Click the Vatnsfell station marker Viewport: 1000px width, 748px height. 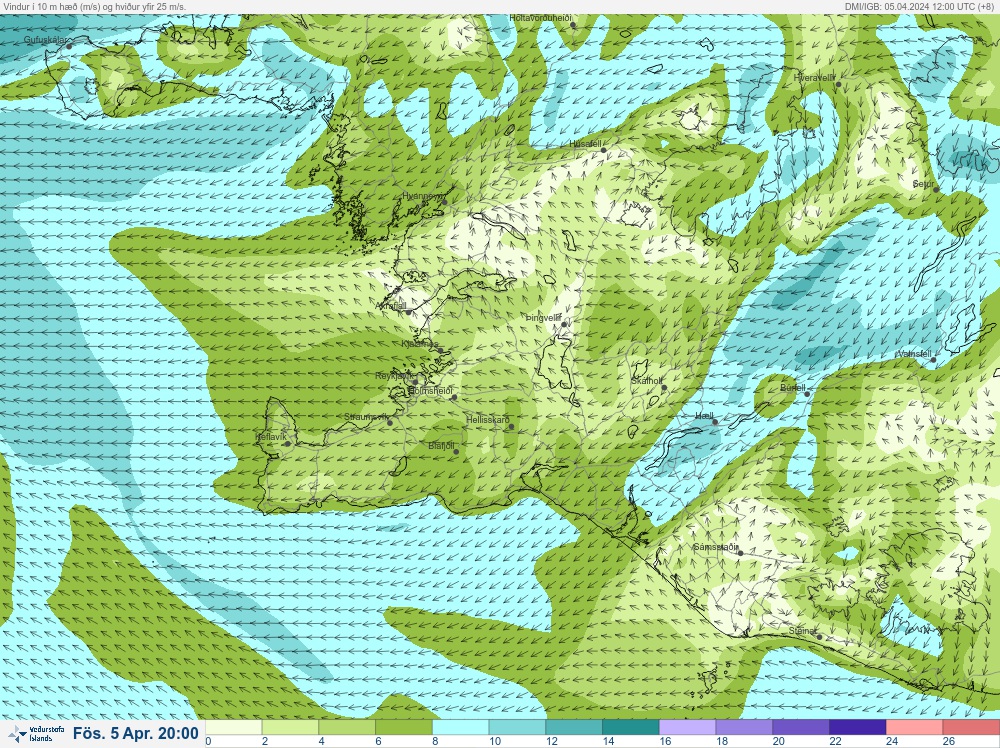(x=933, y=360)
